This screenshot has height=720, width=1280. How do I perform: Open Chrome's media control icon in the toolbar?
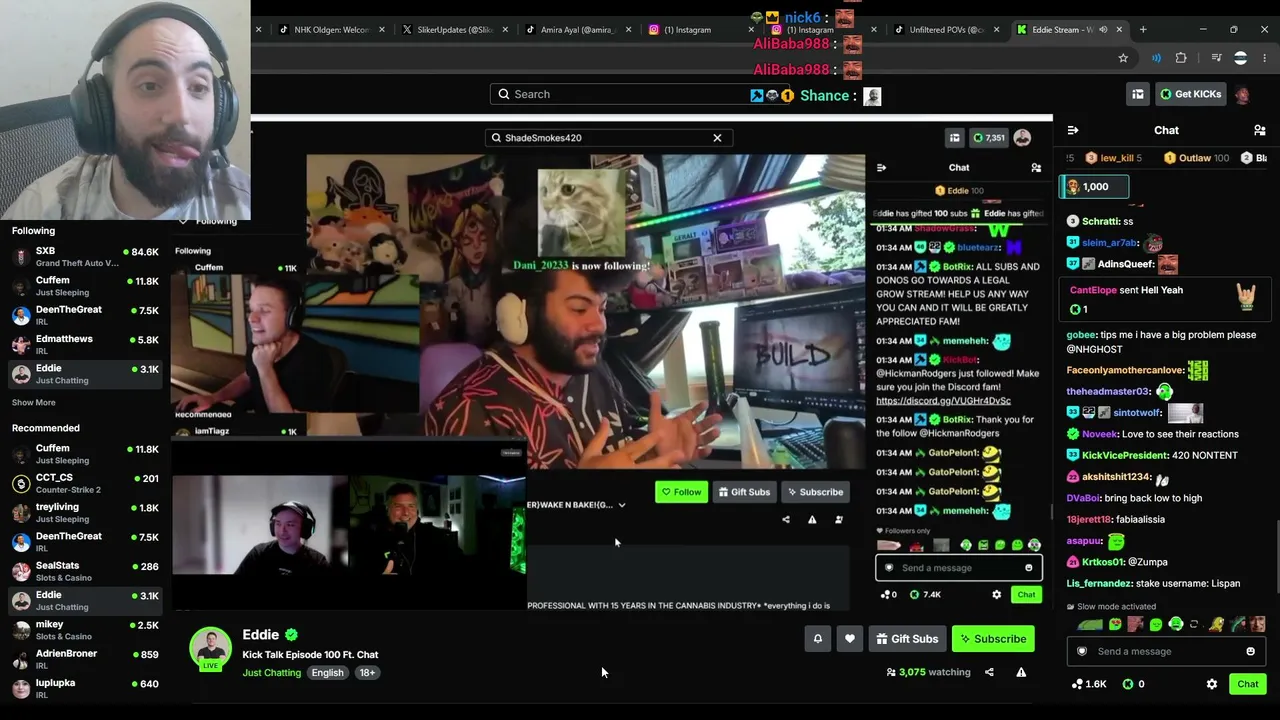[1216, 58]
